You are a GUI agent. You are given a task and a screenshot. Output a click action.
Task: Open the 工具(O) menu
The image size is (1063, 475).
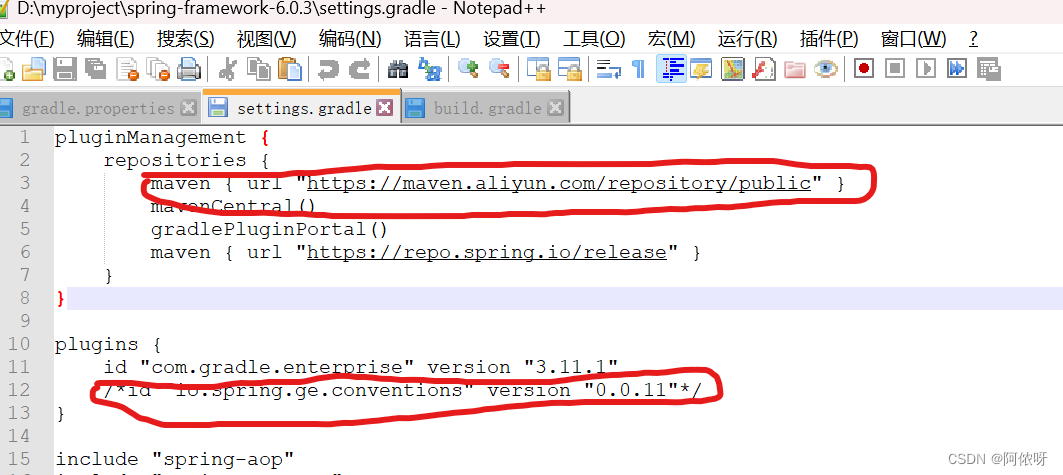coord(594,39)
